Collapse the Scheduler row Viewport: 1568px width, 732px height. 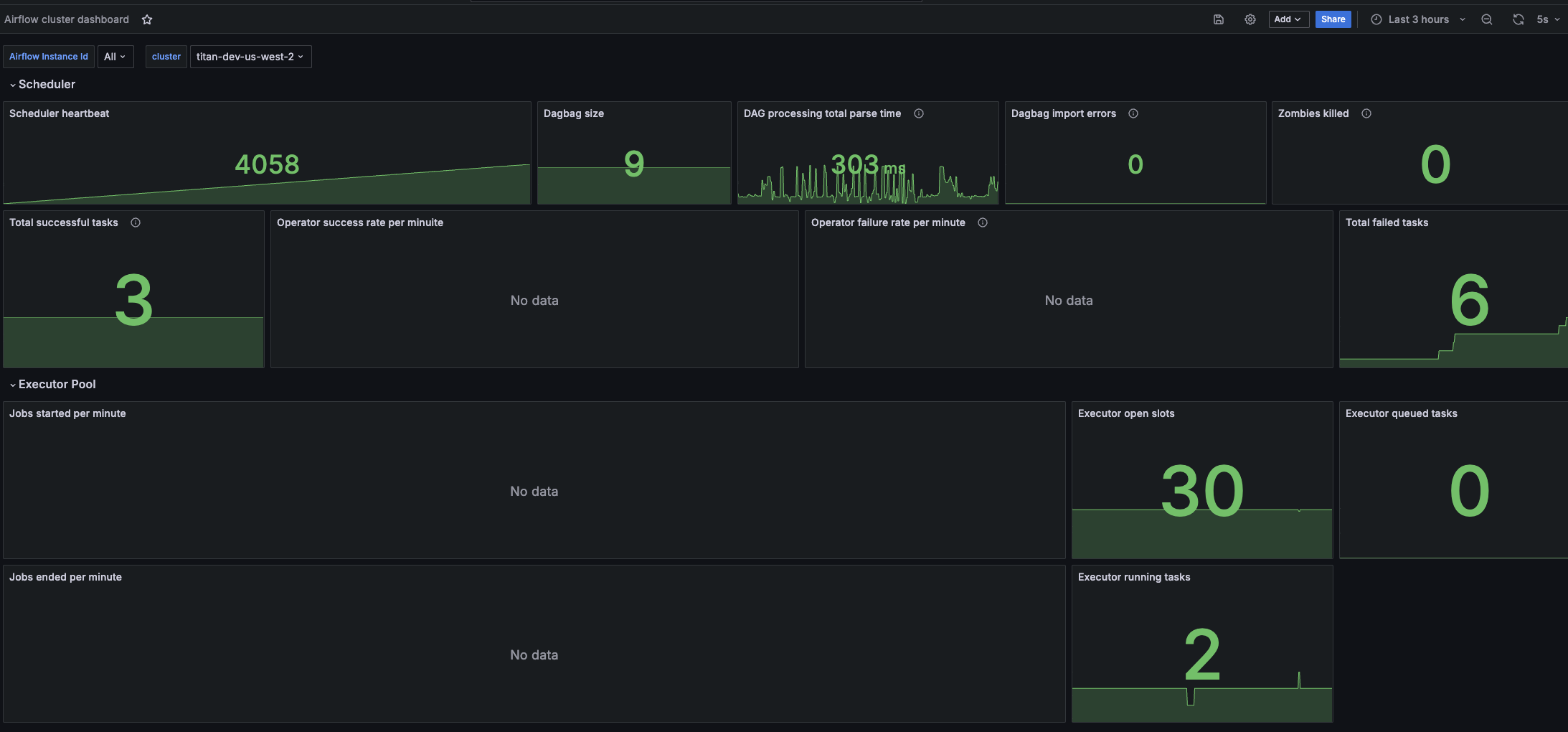(42, 85)
